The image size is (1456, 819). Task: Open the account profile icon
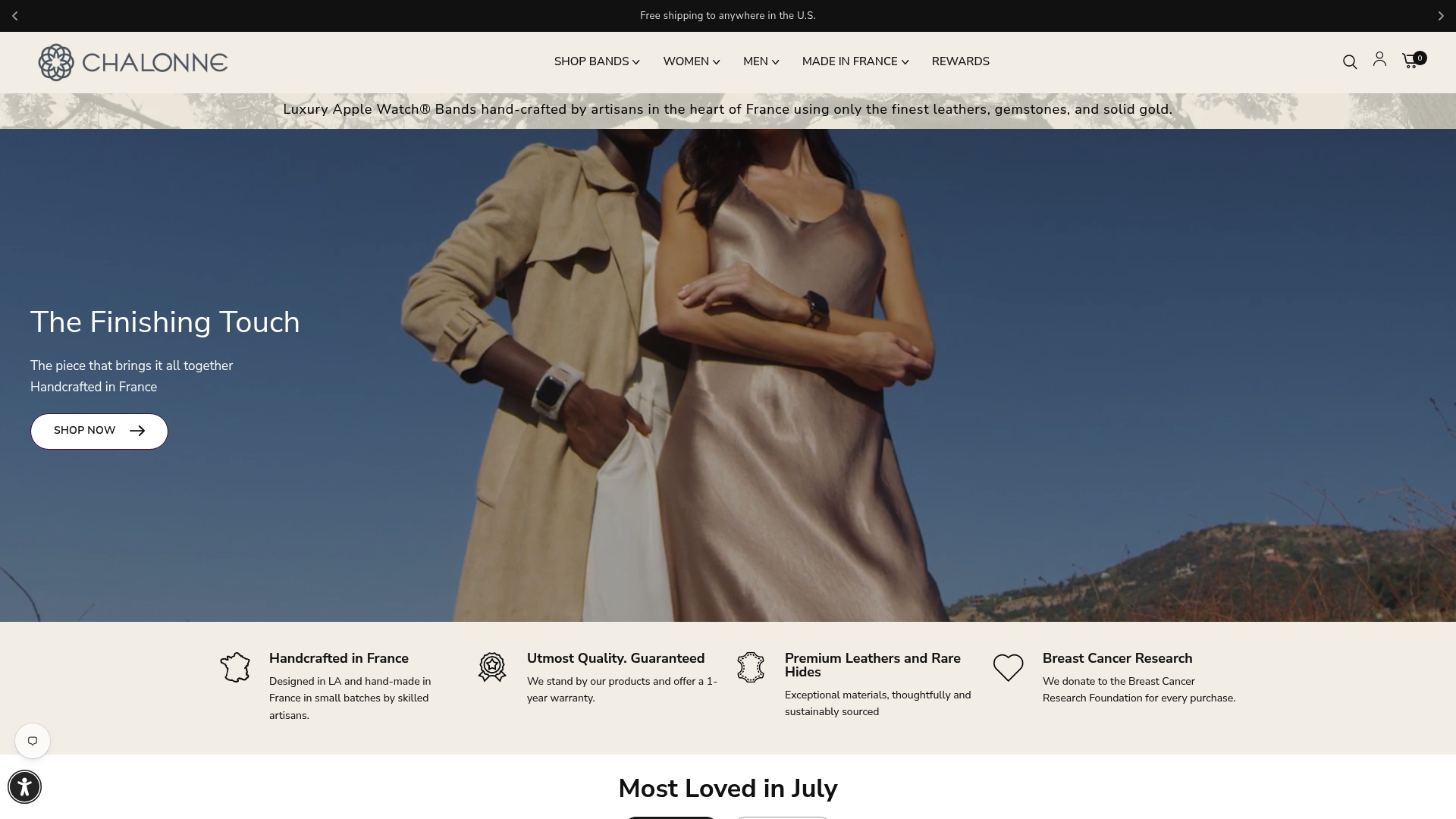[1379, 59]
